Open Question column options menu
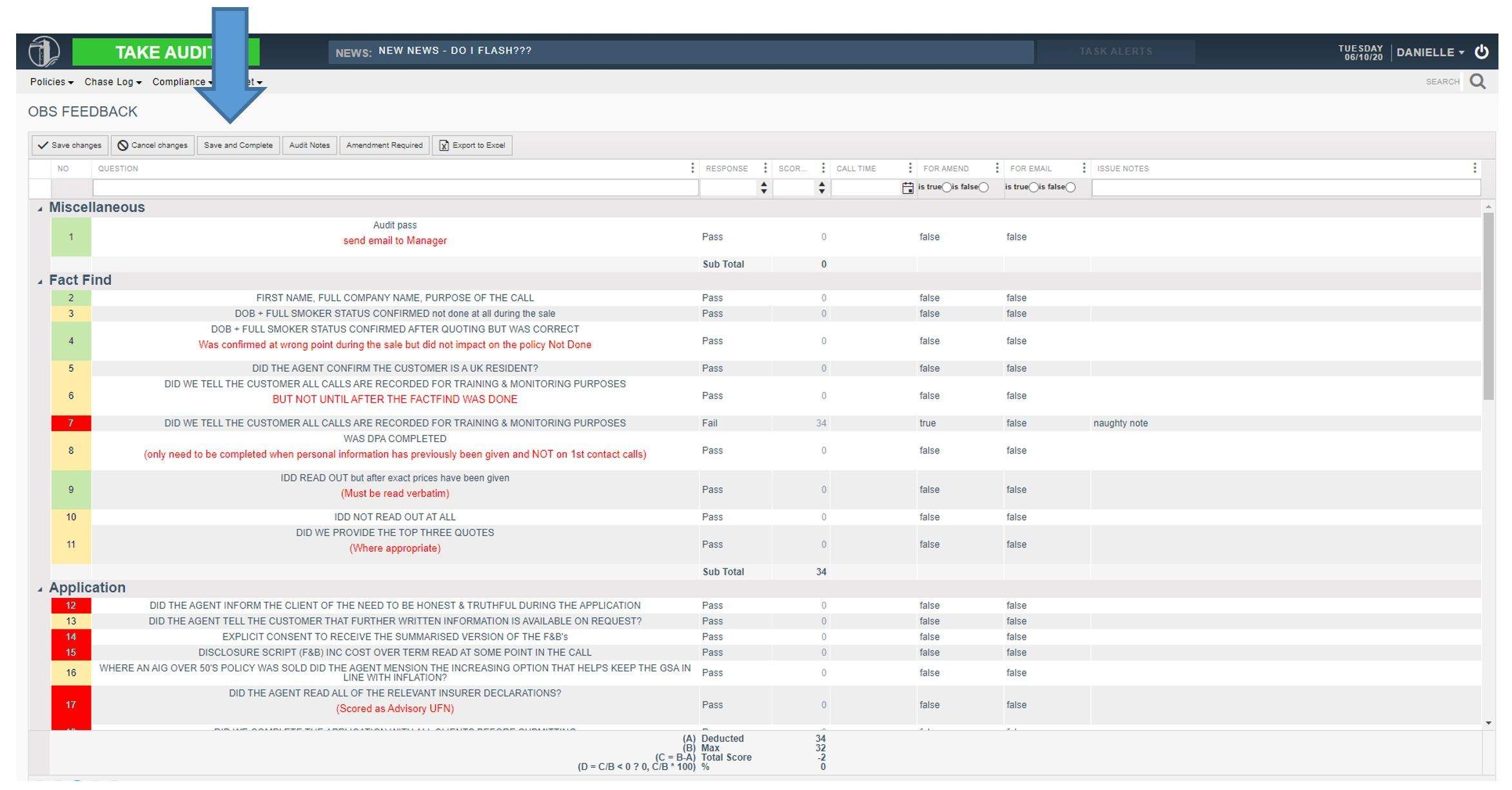The width and height of the screenshot is (1512, 790). pyautogui.click(x=692, y=168)
